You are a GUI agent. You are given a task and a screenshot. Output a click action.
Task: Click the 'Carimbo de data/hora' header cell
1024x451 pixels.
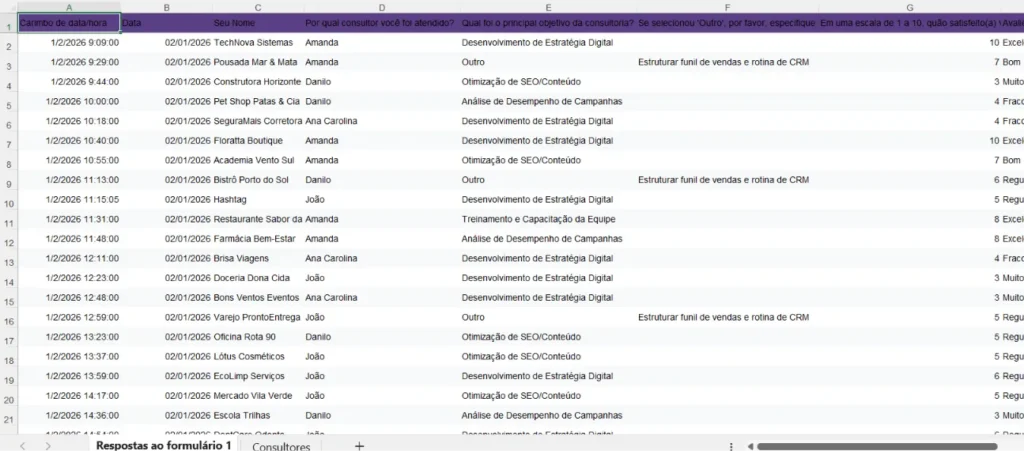(x=69, y=23)
